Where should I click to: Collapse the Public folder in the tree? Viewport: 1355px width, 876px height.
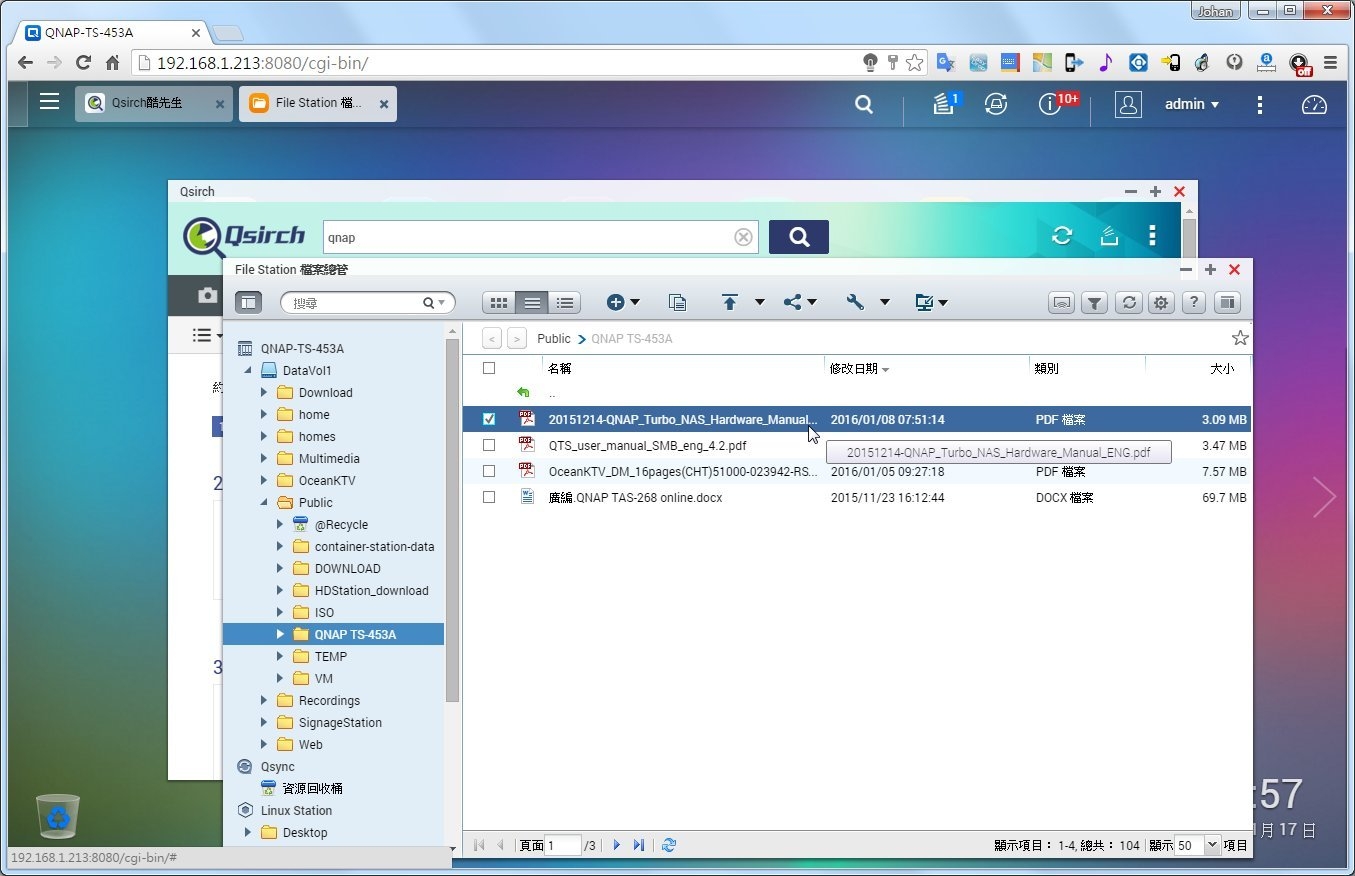point(264,502)
